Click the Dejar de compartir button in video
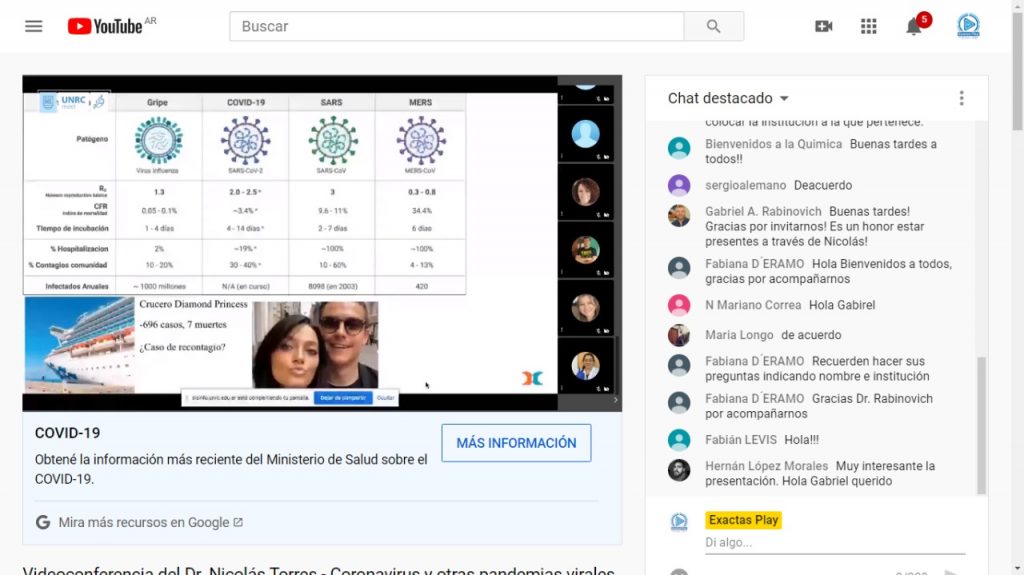 click(x=343, y=397)
